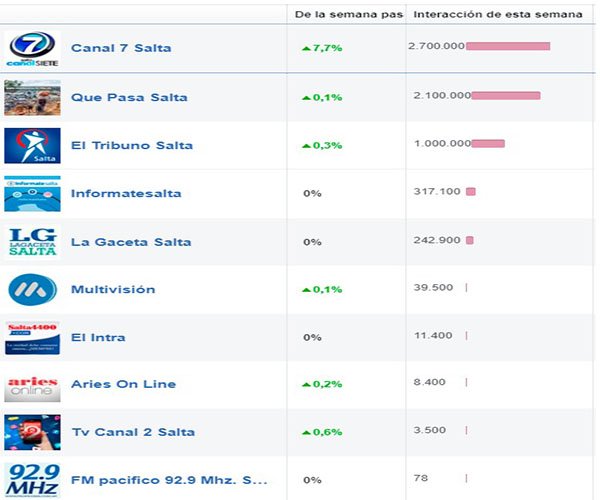
Task: Click the Canal 7 Salta logo icon
Action: 32,48
